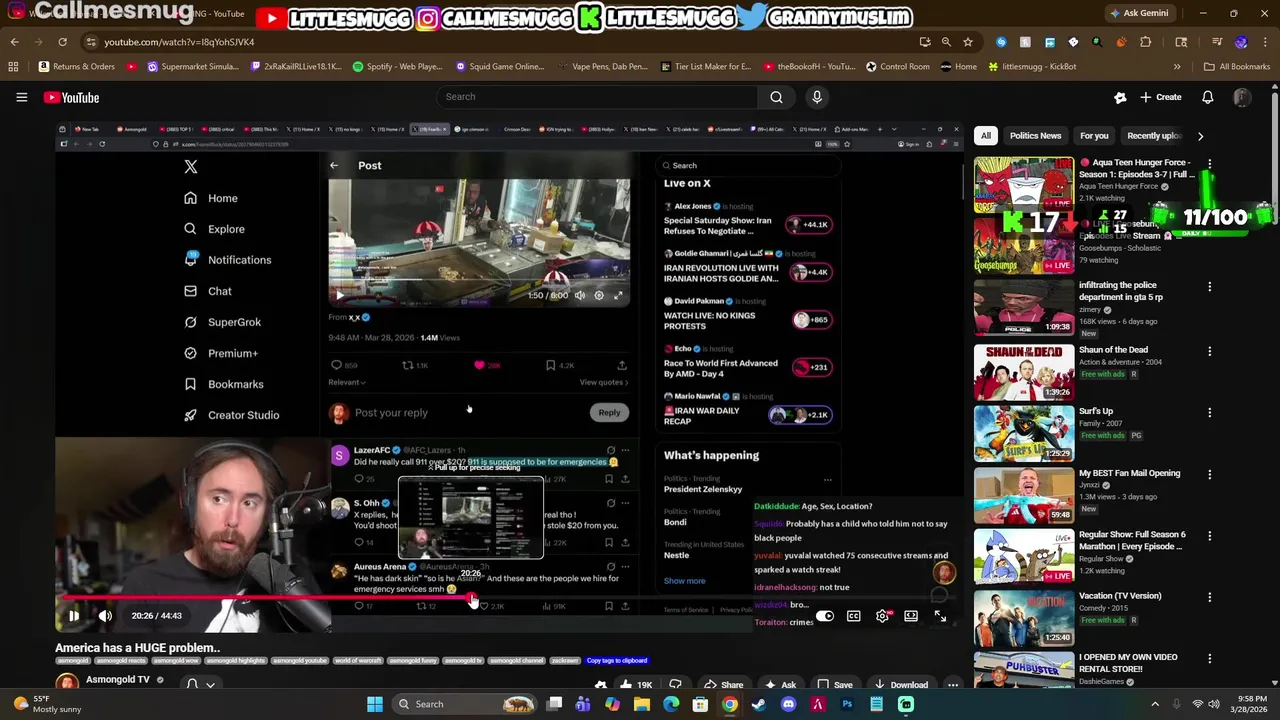Select the Recently uploaded filter chip
Image resolution: width=1280 pixels, height=720 pixels.
(1154, 136)
